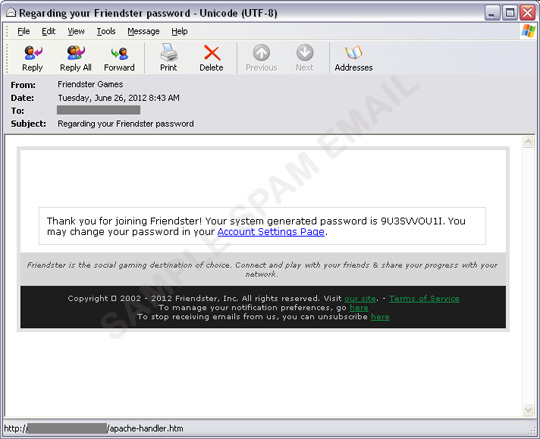Open the Message menu
The image size is (540, 439).
(x=143, y=31)
